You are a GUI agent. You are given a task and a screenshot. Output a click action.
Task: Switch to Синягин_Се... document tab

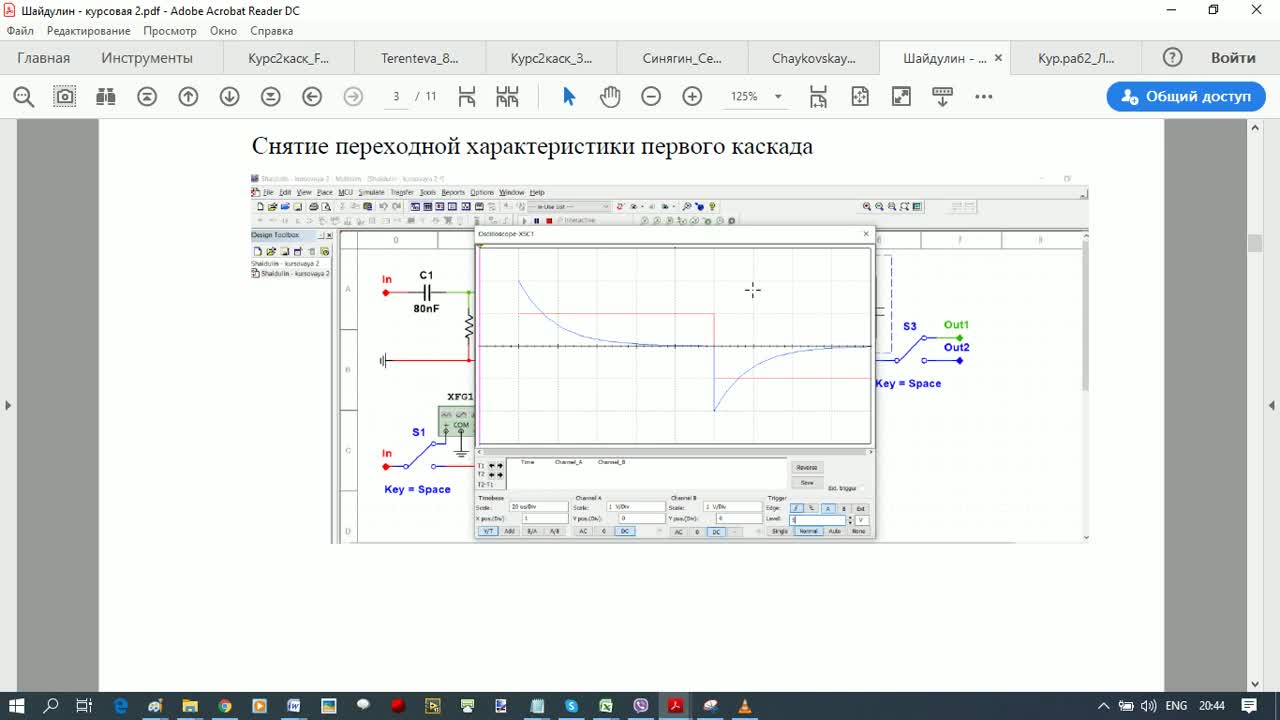[x=682, y=58]
